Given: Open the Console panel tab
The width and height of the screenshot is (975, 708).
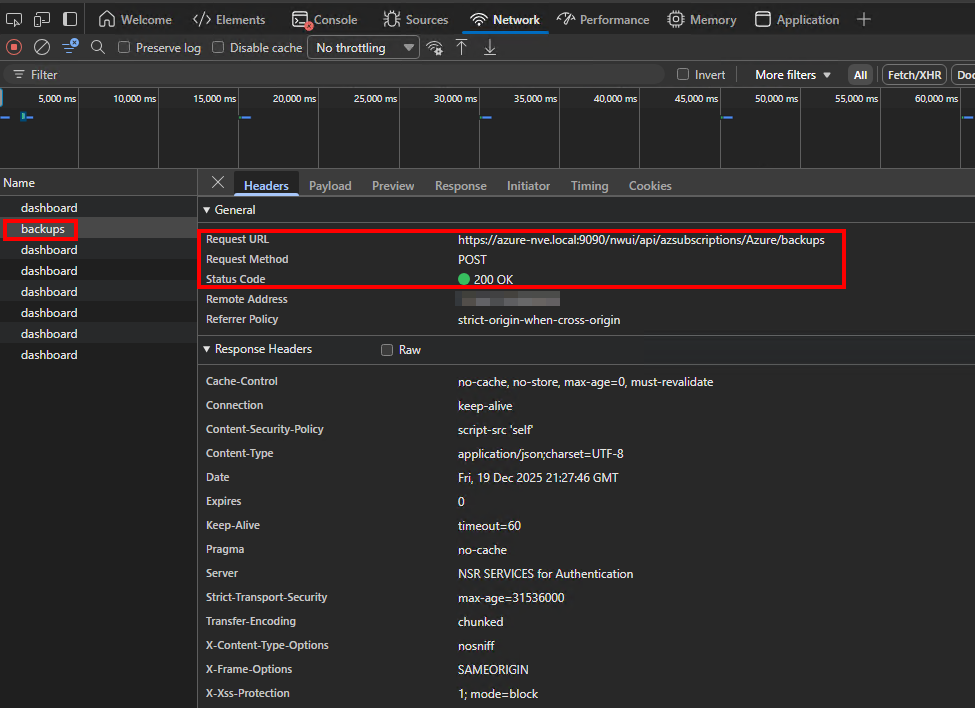Looking at the screenshot, I should (x=325, y=19).
